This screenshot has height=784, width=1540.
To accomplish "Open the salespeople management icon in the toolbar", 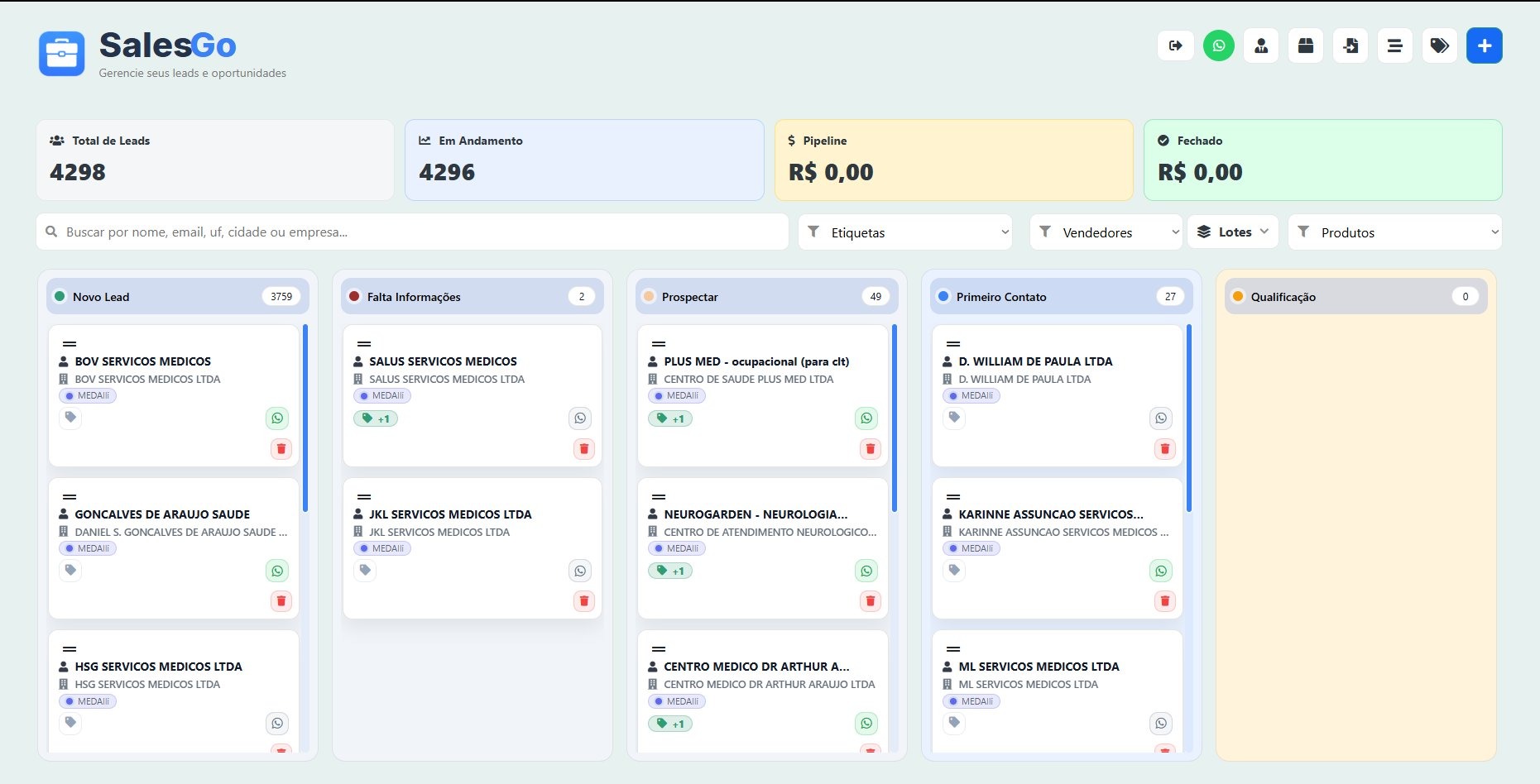I will click(x=1261, y=45).
